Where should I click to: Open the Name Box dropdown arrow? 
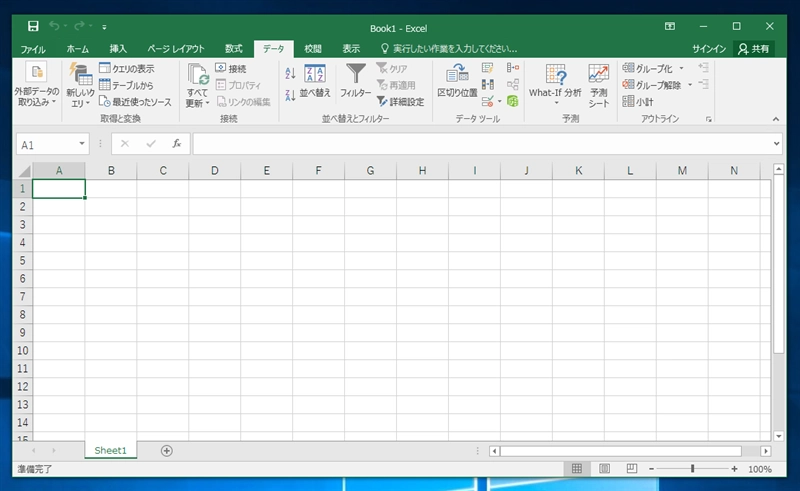(x=82, y=144)
